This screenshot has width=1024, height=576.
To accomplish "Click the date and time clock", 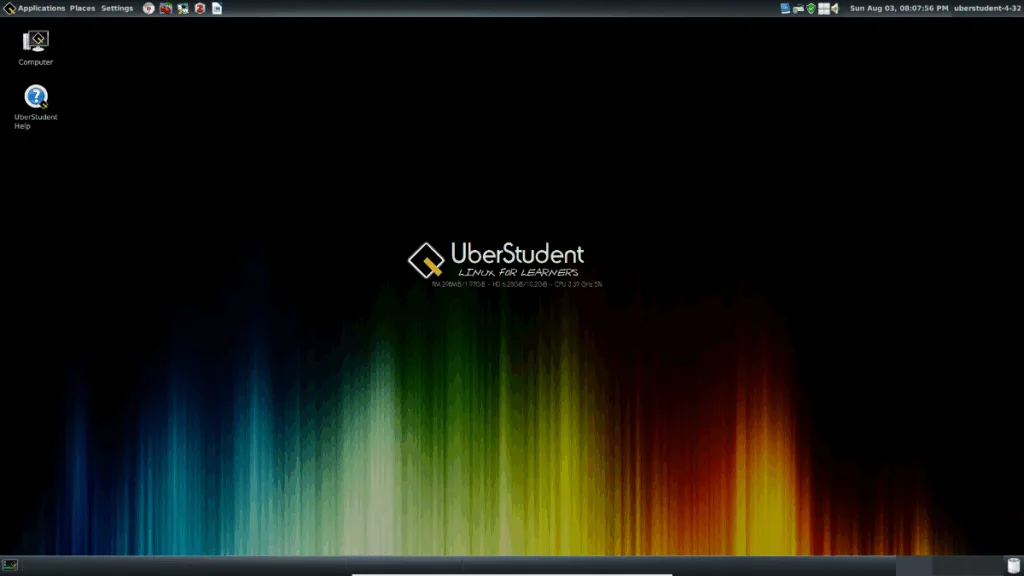I will pos(898,8).
